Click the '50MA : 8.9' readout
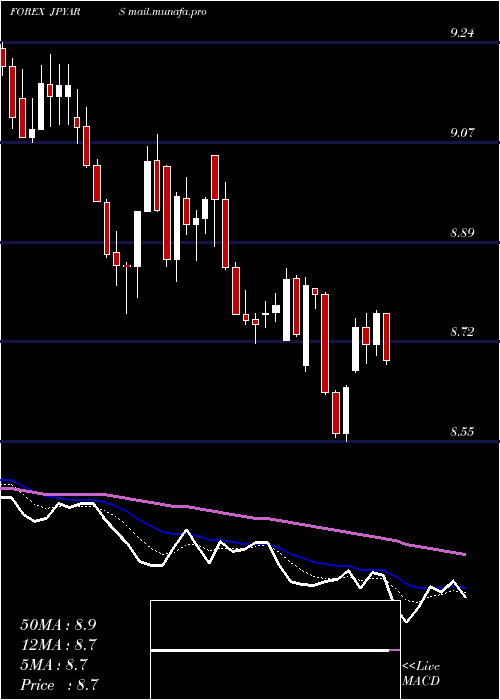The height and width of the screenshot is (700, 500). point(58,625)
